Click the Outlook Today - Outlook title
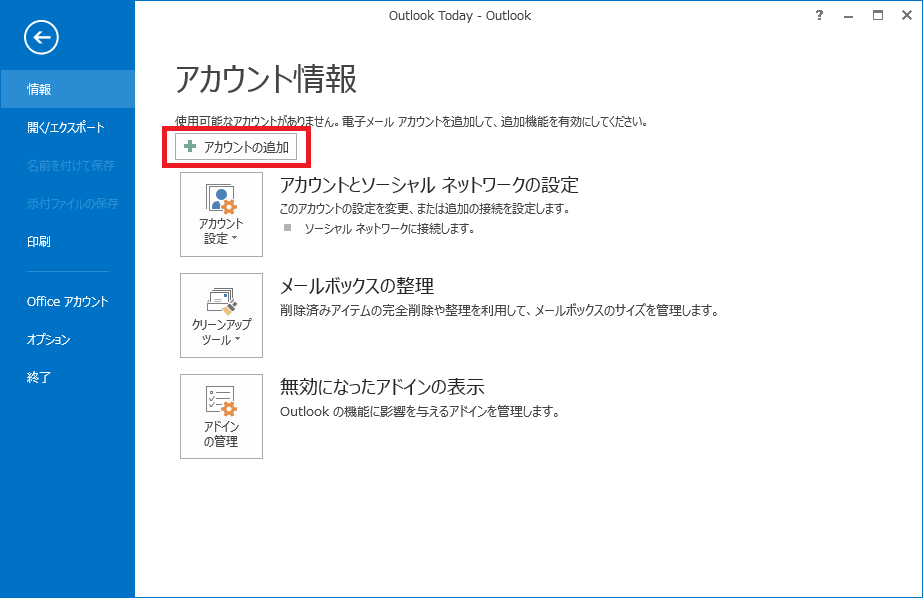The width and height of the screenshot is (923, 598). [460, 16]
